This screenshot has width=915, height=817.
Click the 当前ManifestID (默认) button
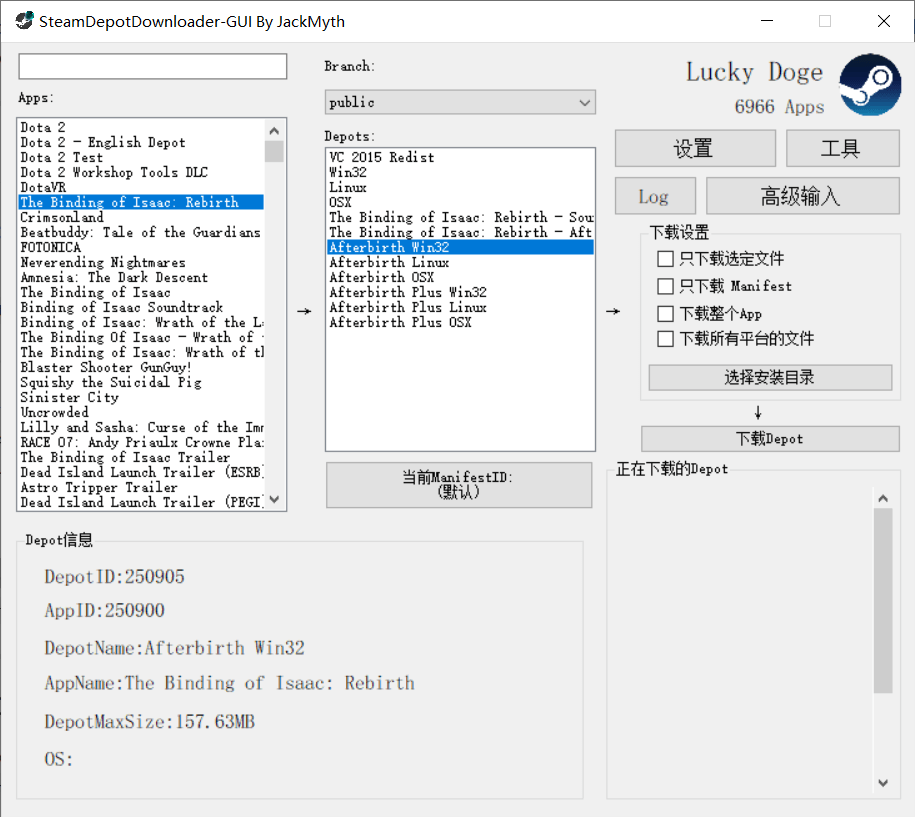coord(459,485)
